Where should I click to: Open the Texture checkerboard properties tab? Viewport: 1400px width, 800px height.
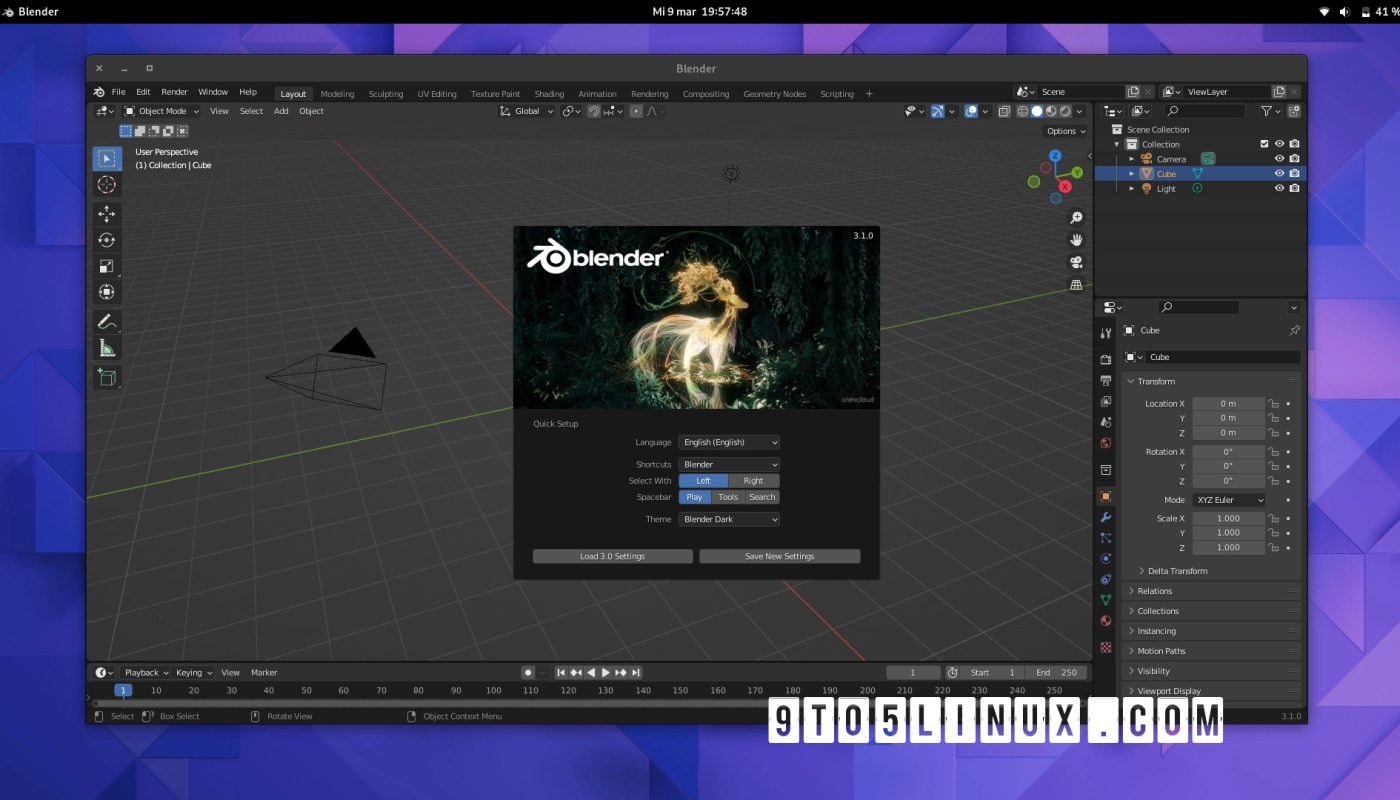pos(1105,647)
